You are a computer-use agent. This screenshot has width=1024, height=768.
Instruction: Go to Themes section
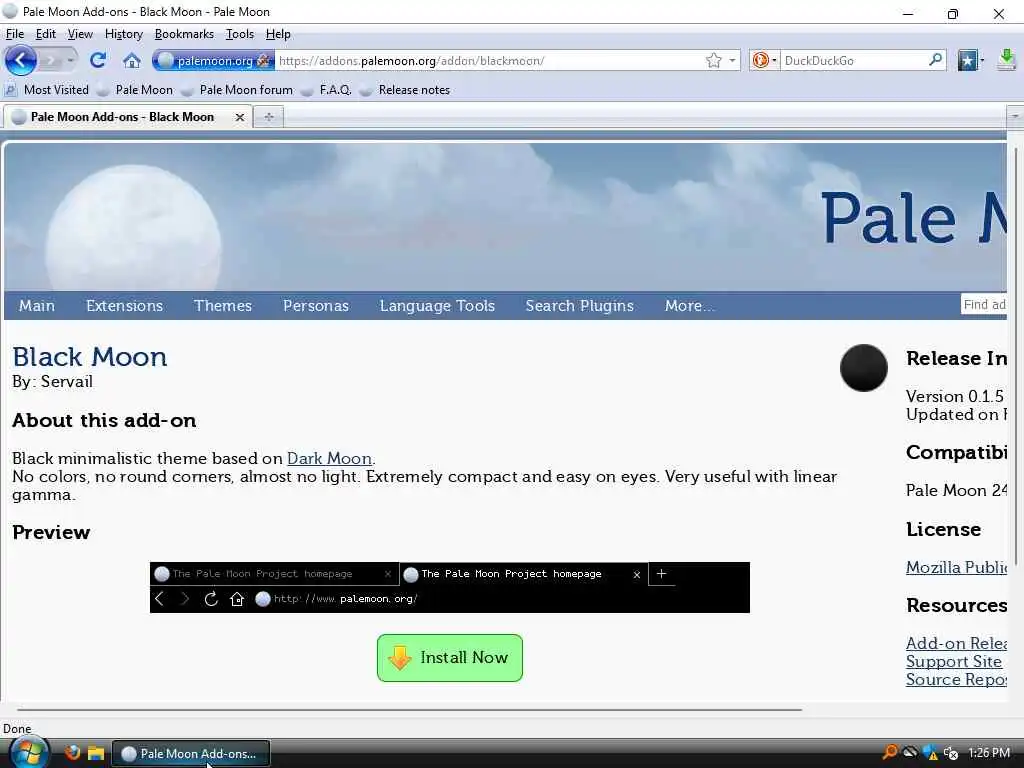(x=223, y=306)
